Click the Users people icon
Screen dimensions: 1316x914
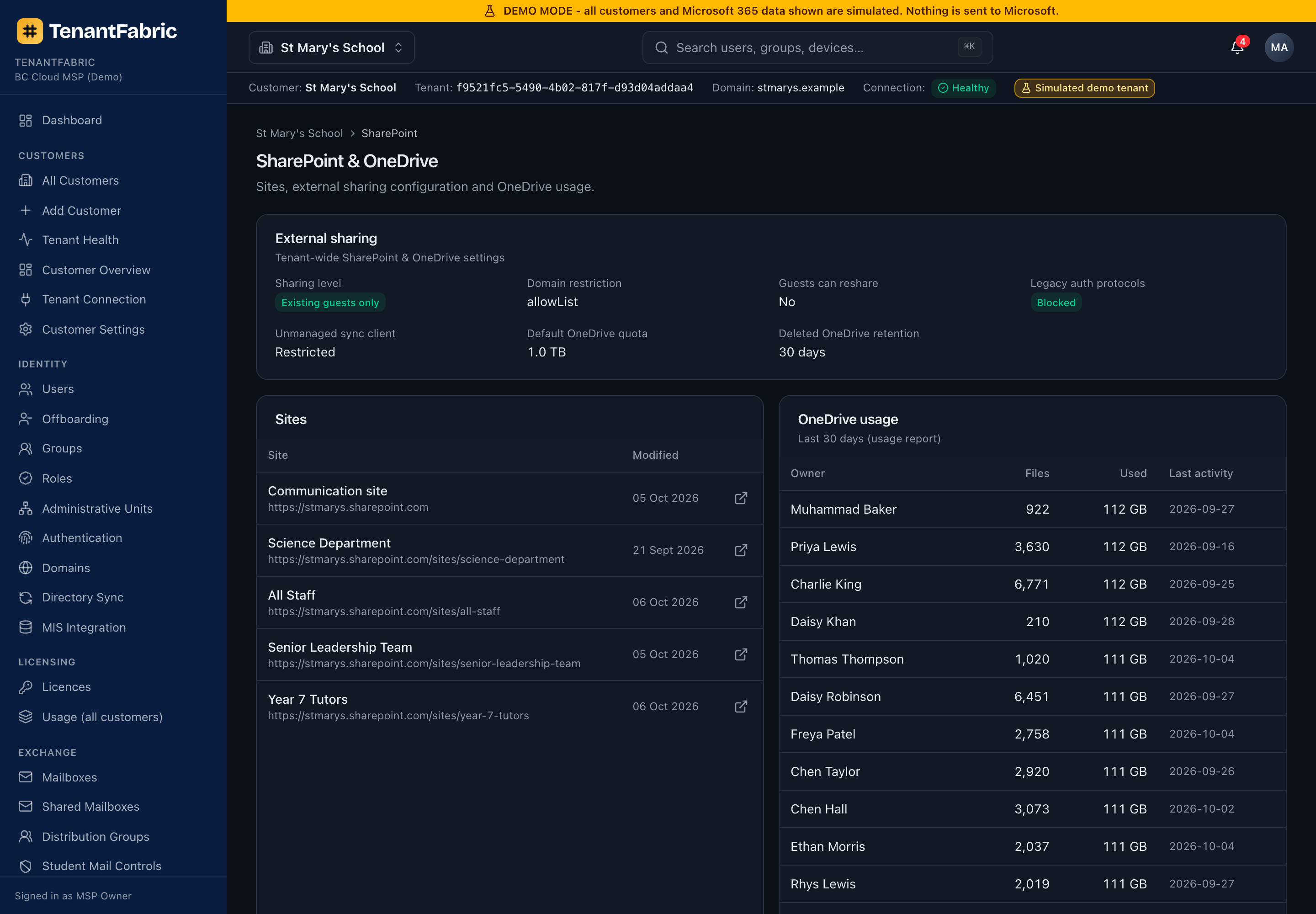[25, 389]
